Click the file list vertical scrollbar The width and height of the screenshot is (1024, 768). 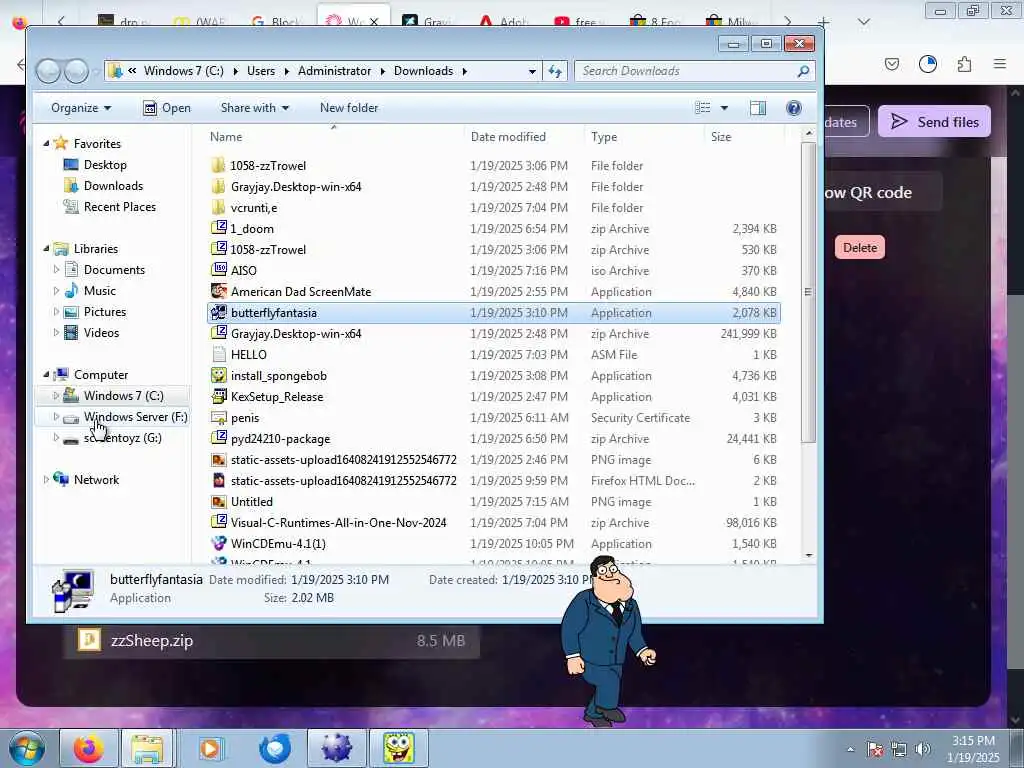pyautogui.click(x=808, y=292)
